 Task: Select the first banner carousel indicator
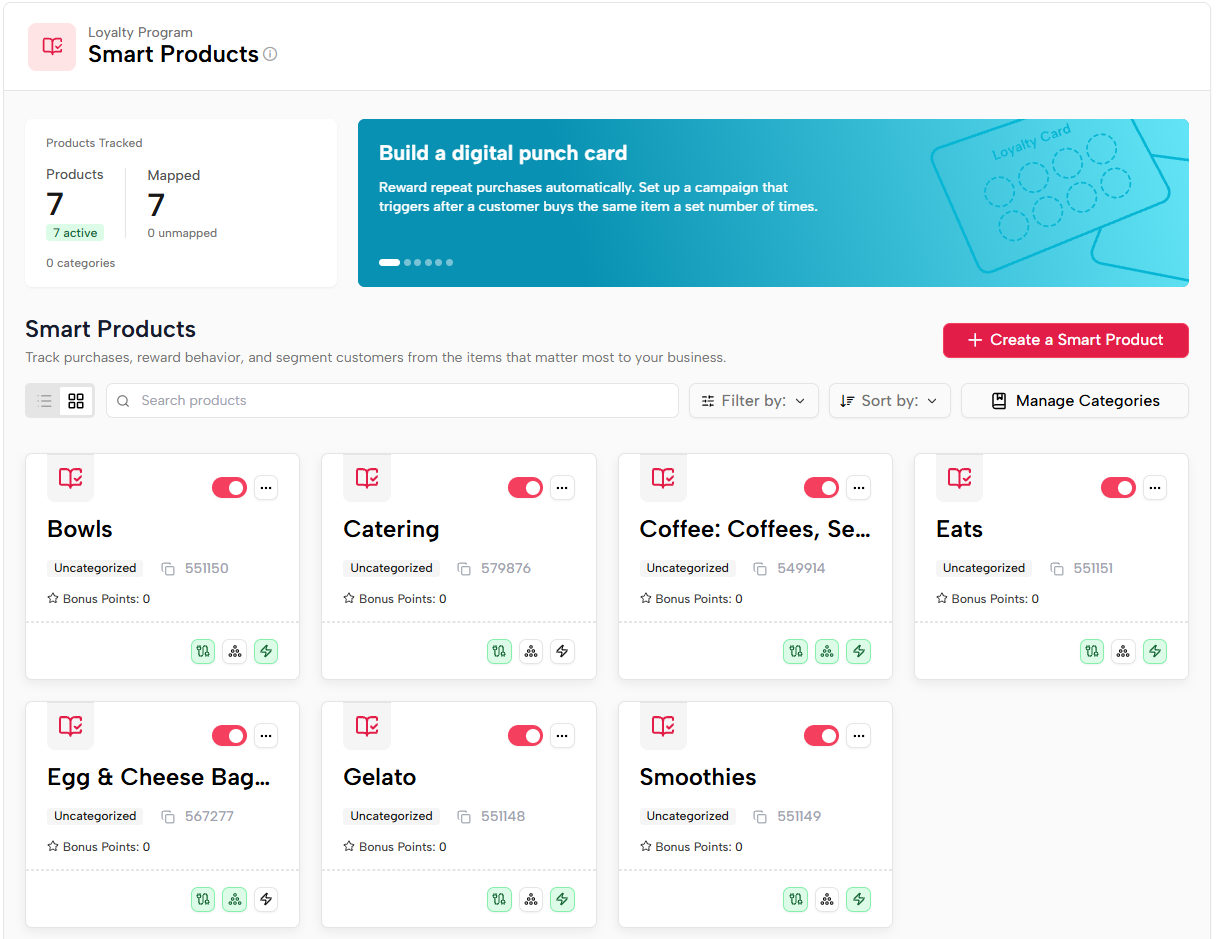pyautogui.click(x=389, y=263)
